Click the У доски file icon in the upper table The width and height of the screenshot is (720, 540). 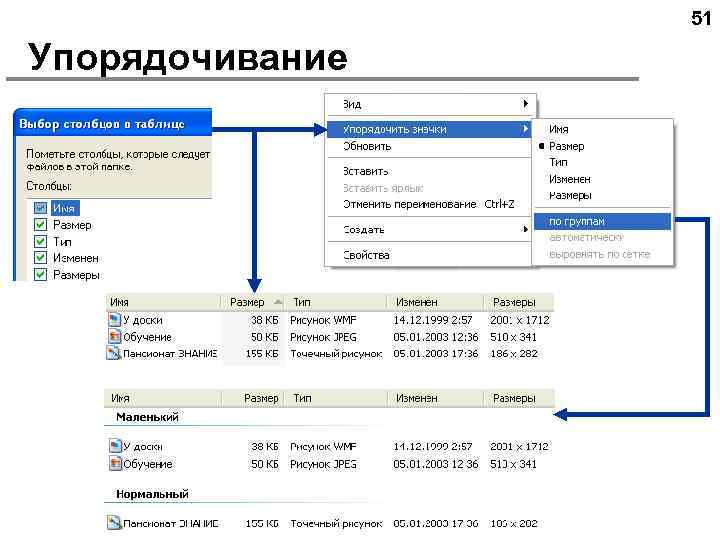pyautogui.click(x=114, y=320)
